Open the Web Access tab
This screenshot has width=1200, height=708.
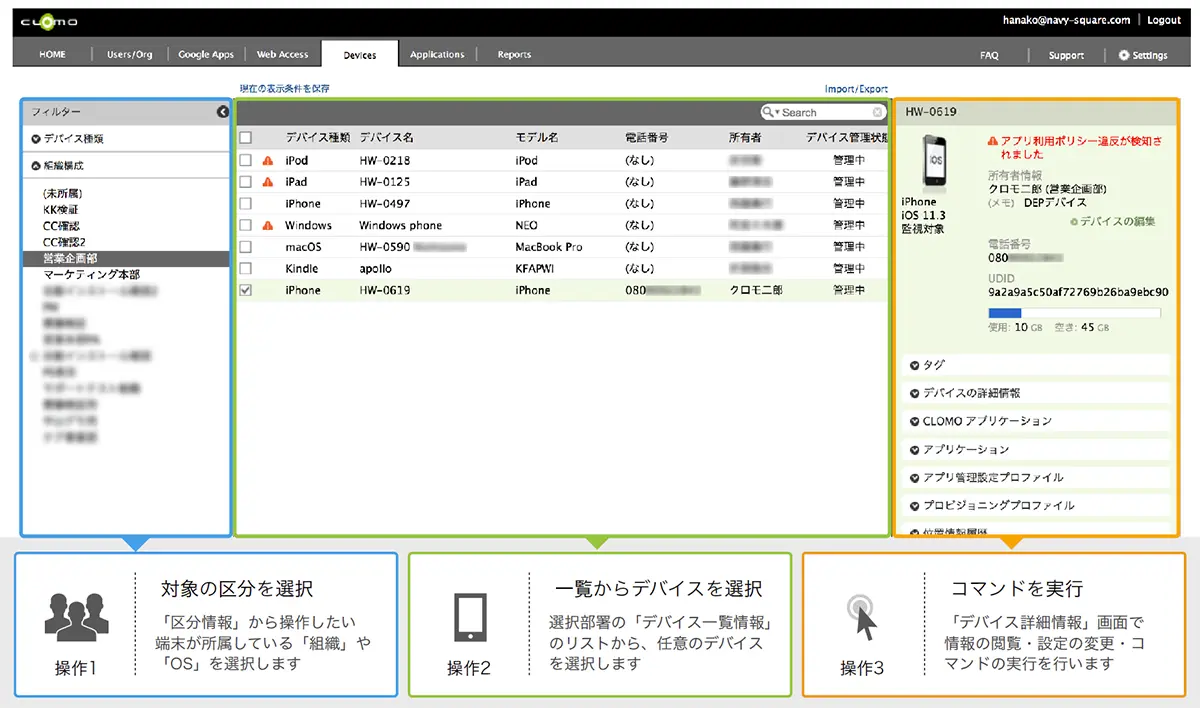tap(283, 55)
